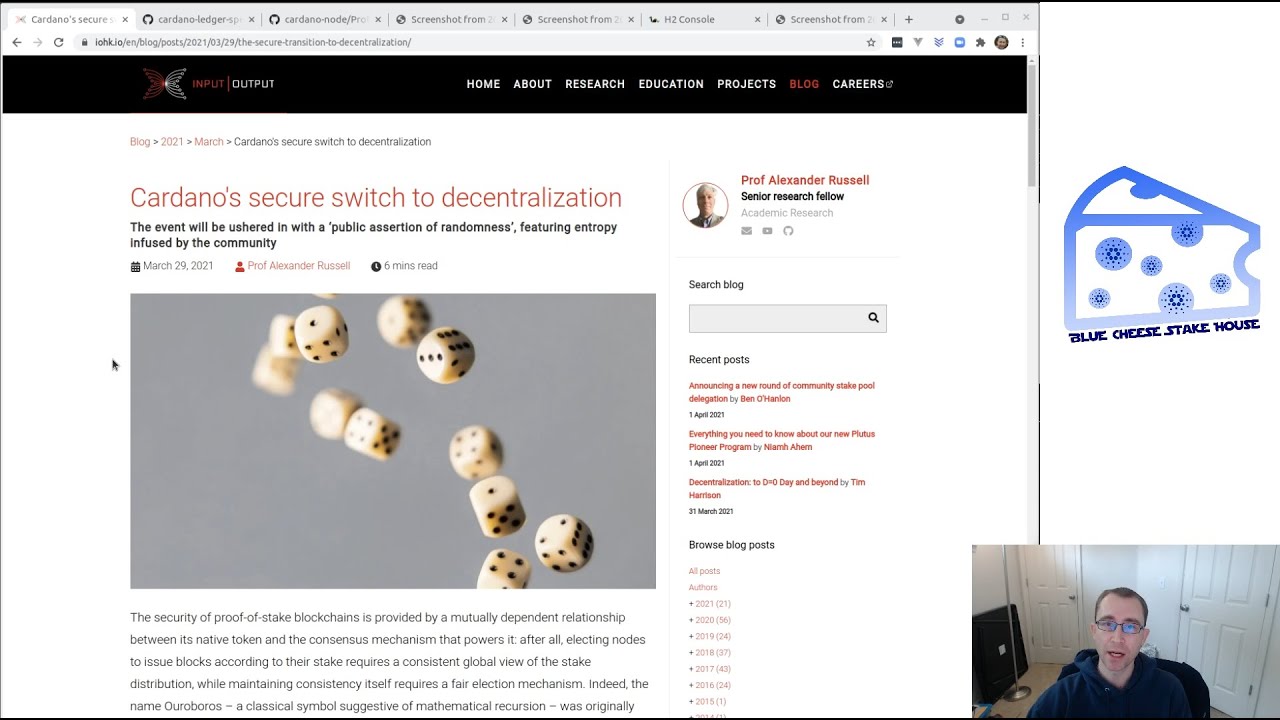This screenshot has width=1280, height=720.
Task: Click the blog search magnifier icon
Action: pos(873,318)
